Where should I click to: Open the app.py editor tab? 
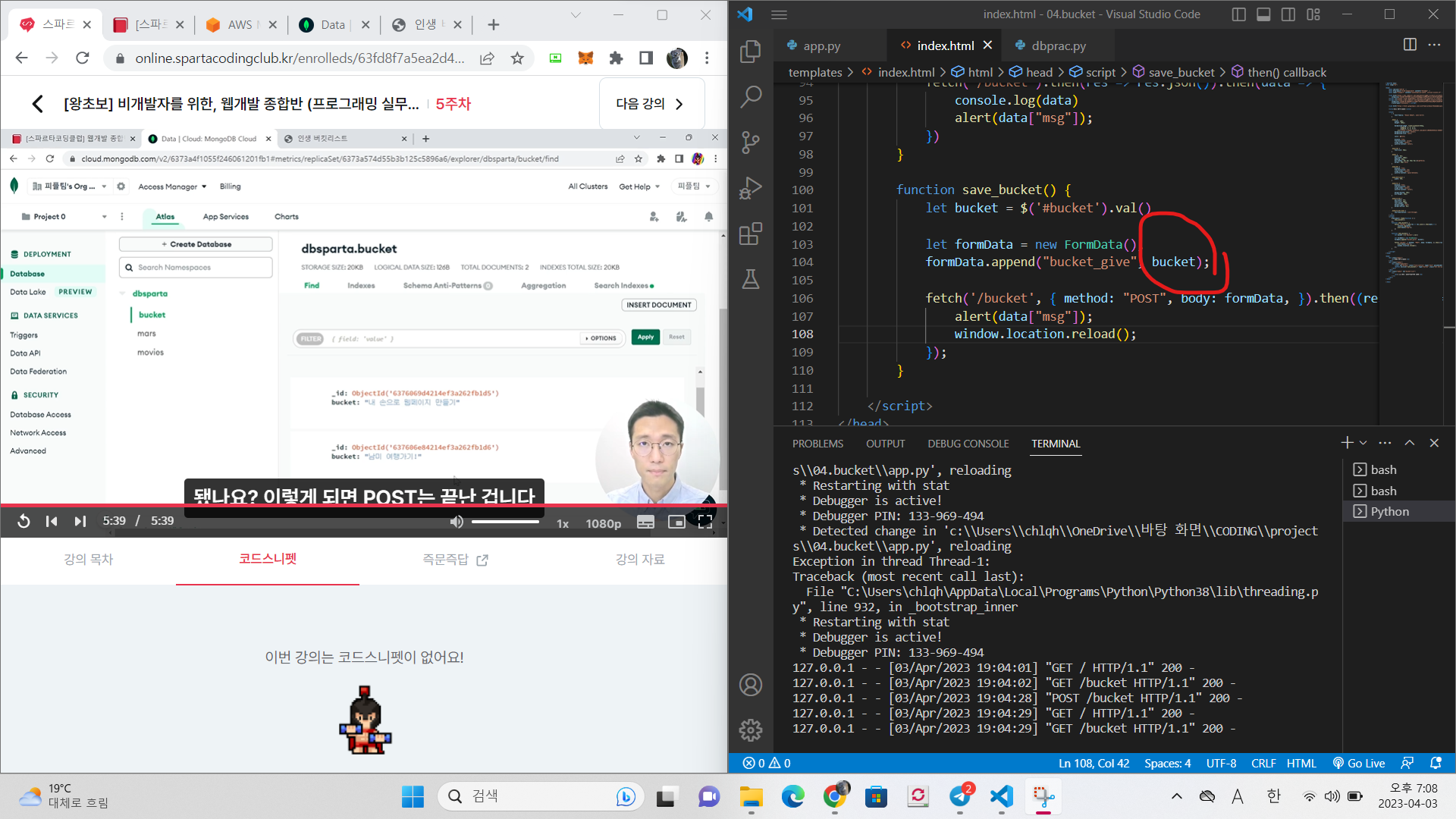(x=822, y=45)
